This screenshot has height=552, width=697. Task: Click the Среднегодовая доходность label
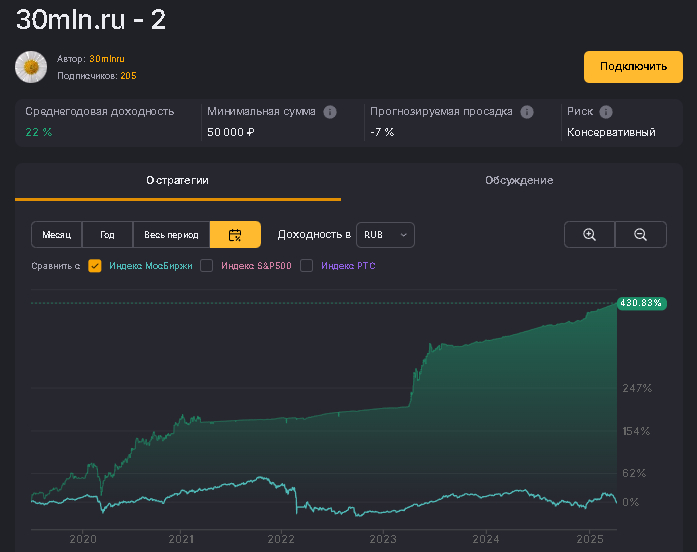(x=100, y=111)
